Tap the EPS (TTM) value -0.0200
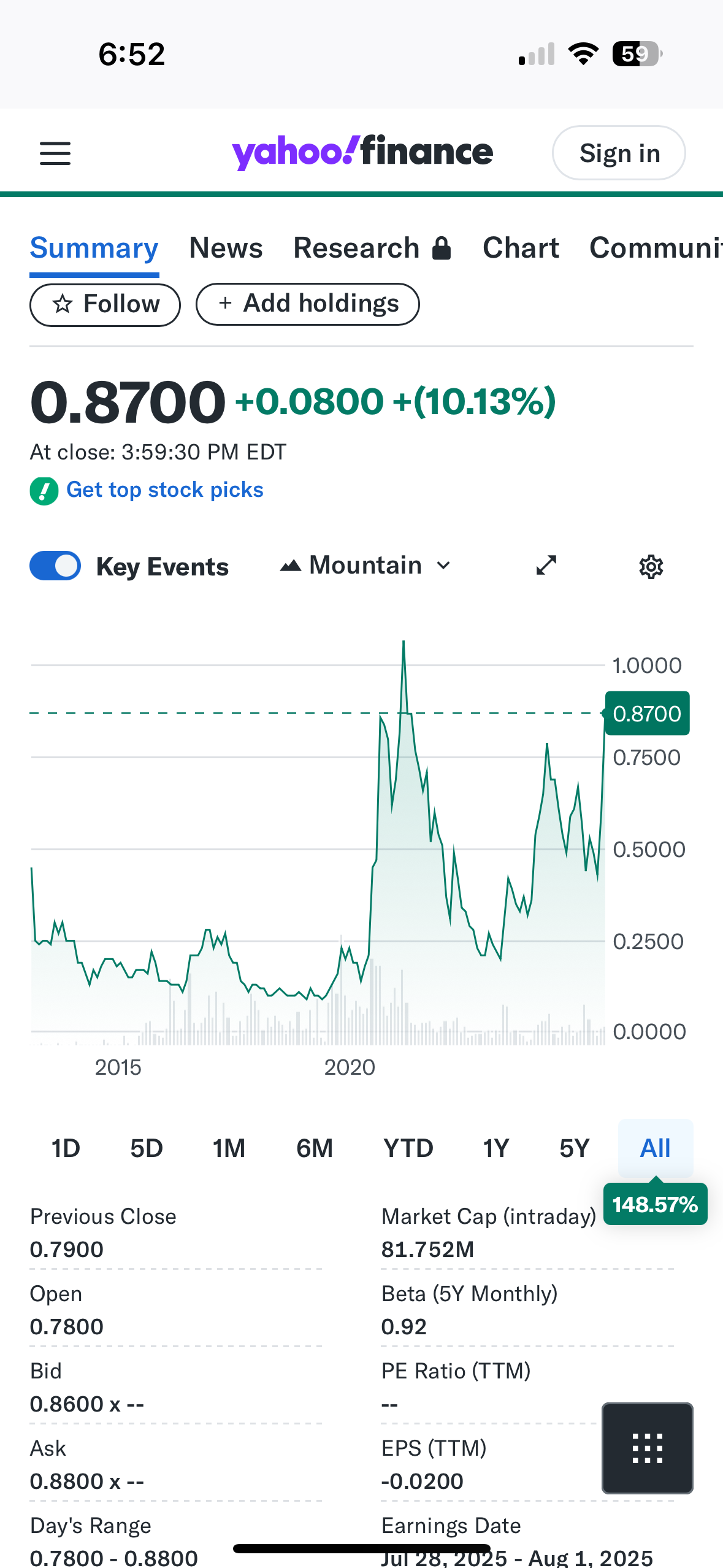 pyautogui.click(x=423, y=1482)
